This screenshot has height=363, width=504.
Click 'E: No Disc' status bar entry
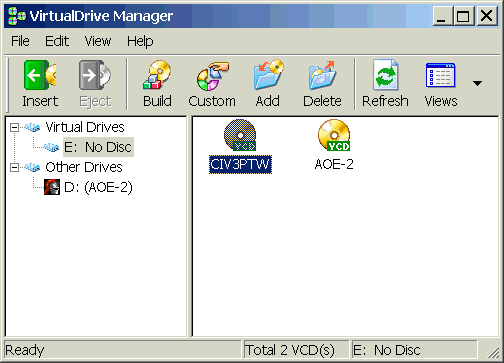[x=387, y=350]
